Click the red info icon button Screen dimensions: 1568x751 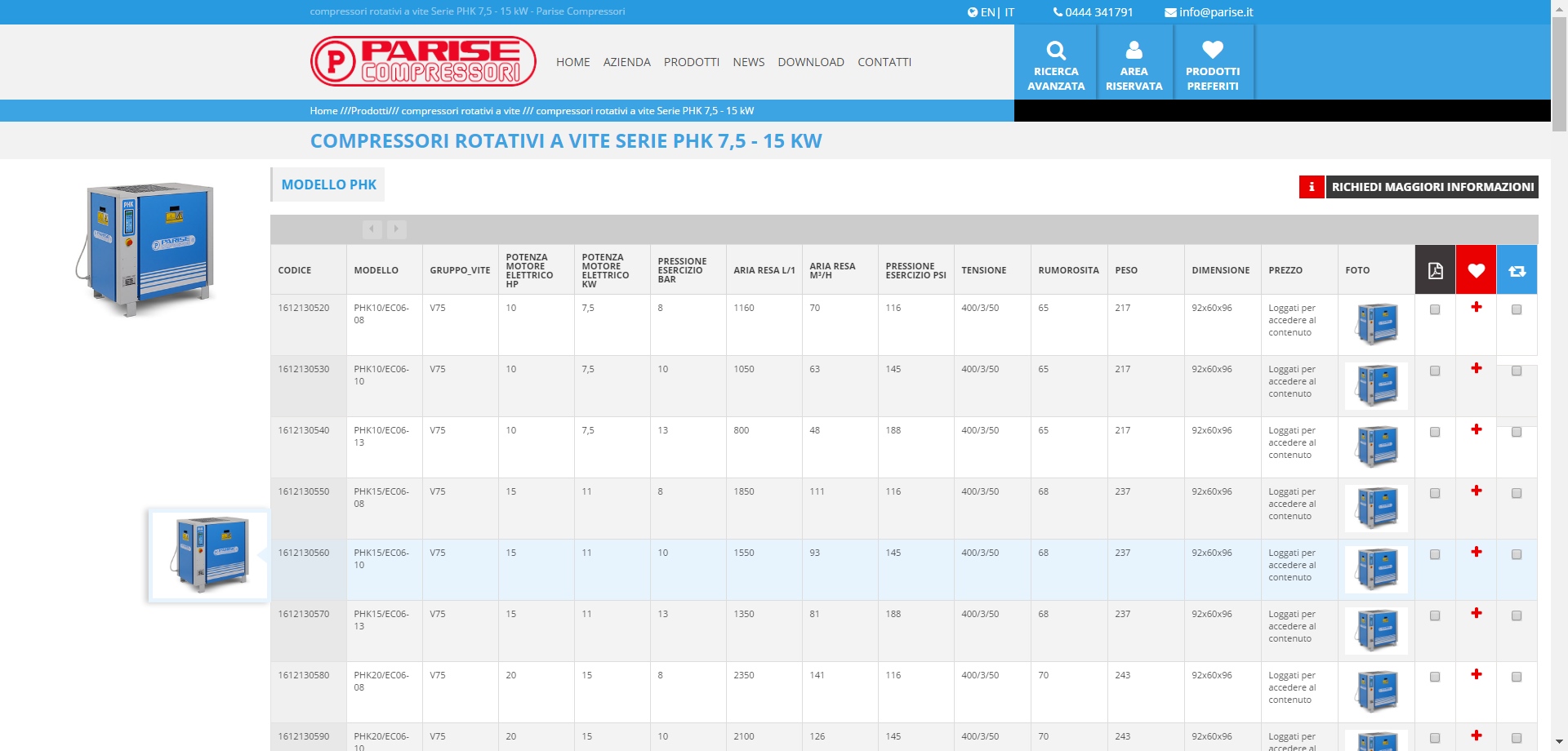click(1312, 187)
